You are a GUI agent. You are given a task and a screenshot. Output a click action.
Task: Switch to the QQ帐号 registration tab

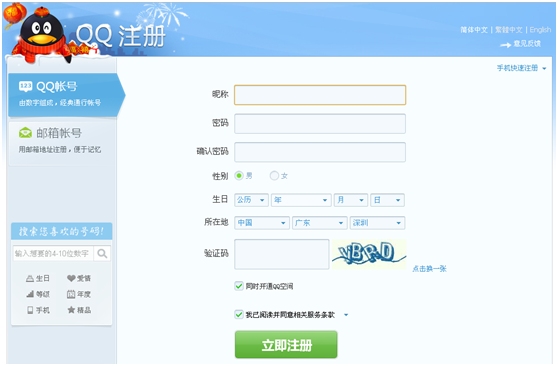[66, 95]
